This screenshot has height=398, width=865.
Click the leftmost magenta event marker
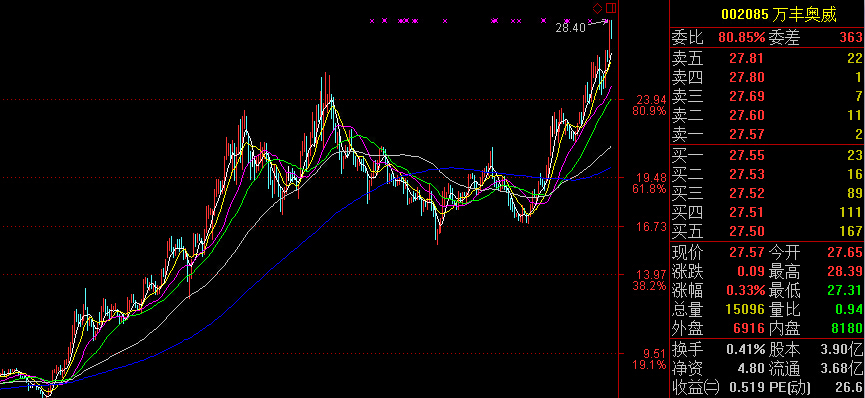372,21
